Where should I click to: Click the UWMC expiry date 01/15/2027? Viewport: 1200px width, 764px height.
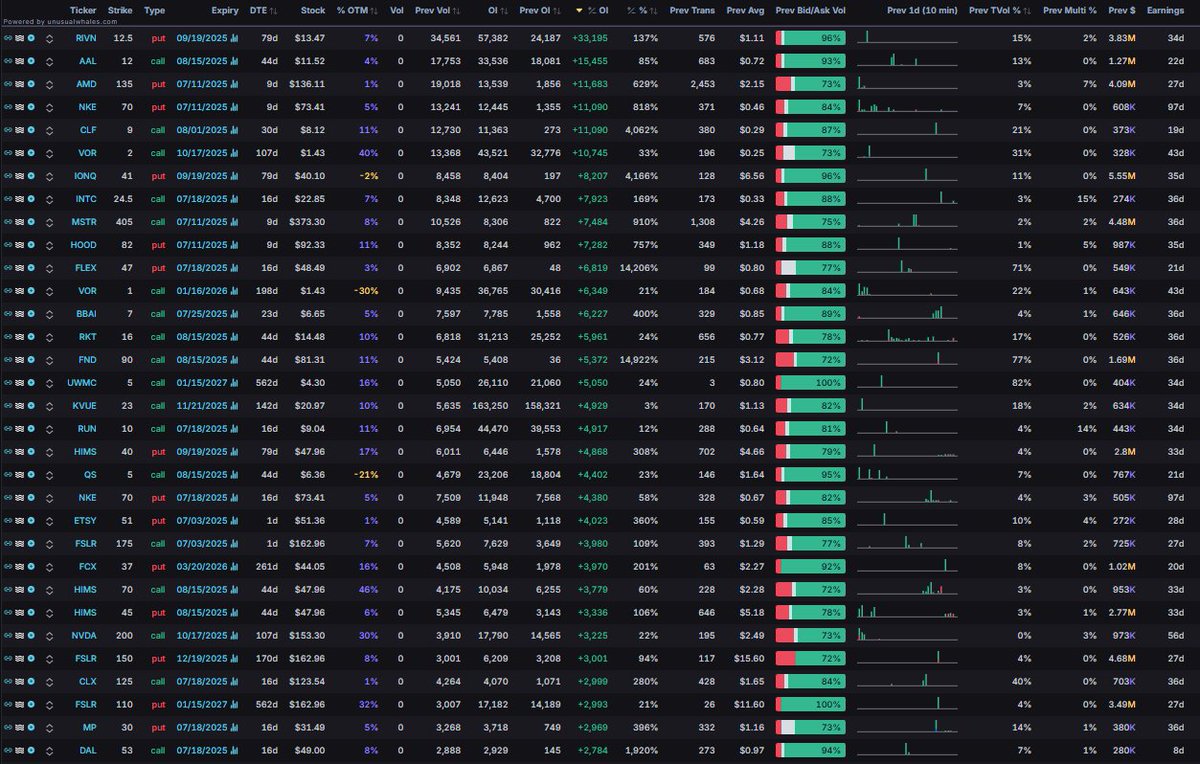coord(202,382)
